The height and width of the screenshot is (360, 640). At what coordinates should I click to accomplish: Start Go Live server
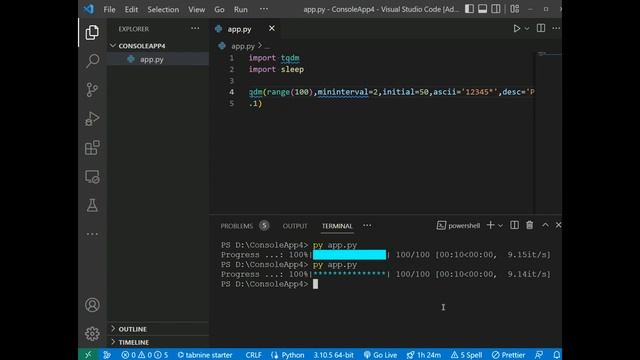[x=380, y=355]
